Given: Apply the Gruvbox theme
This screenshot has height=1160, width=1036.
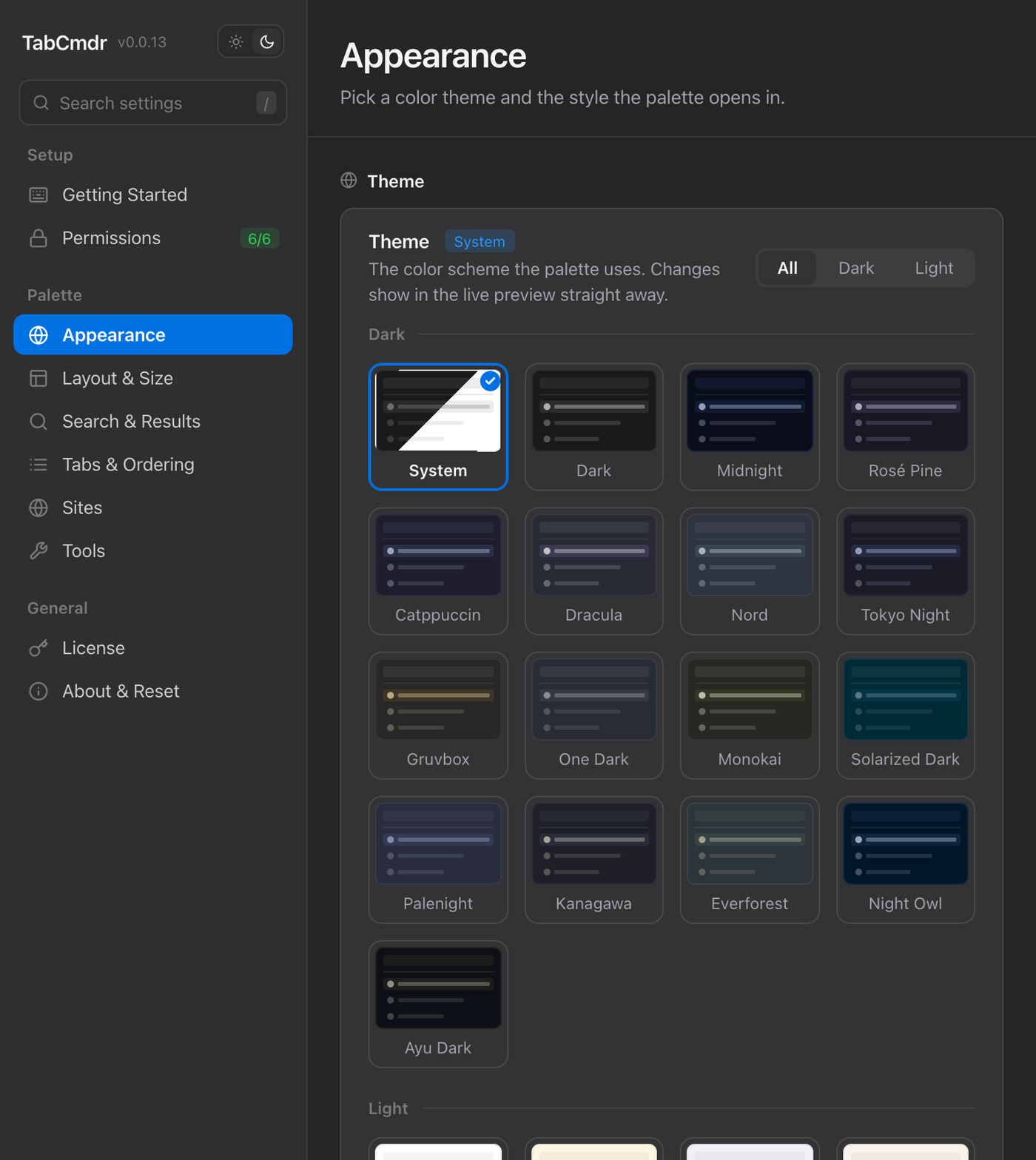Looking at the screenshot, I should click(438, 715).
